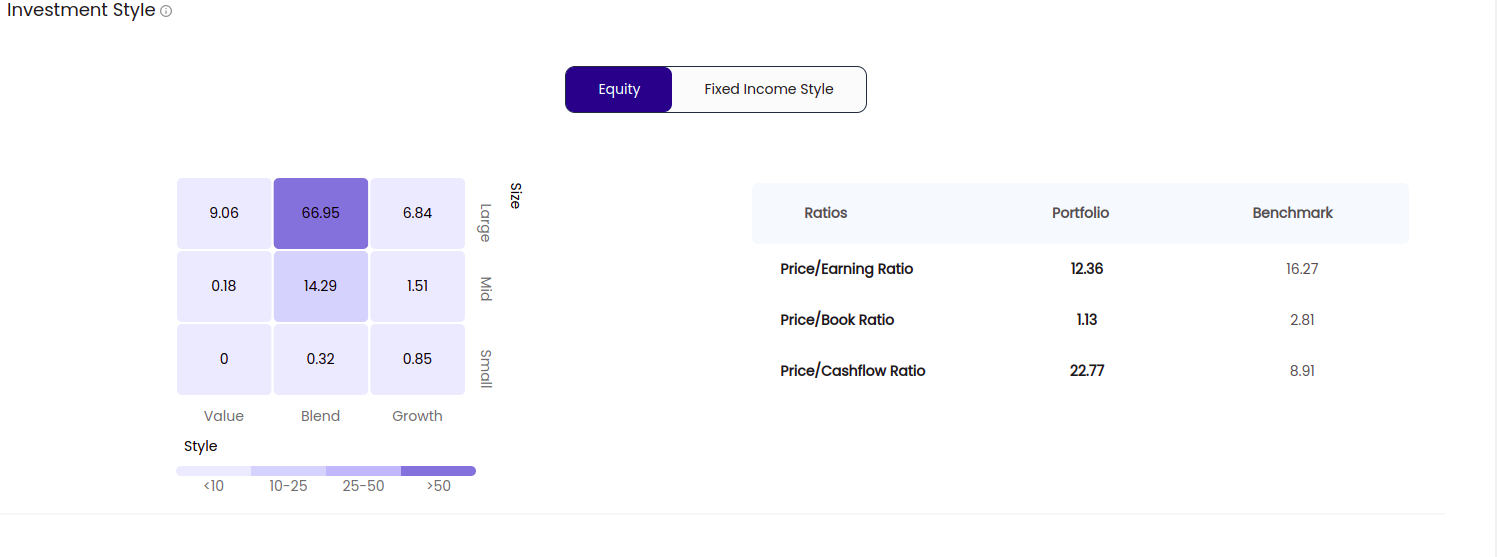Click the Portfolio column header
1497x557 pixels.
[1081, 213]
